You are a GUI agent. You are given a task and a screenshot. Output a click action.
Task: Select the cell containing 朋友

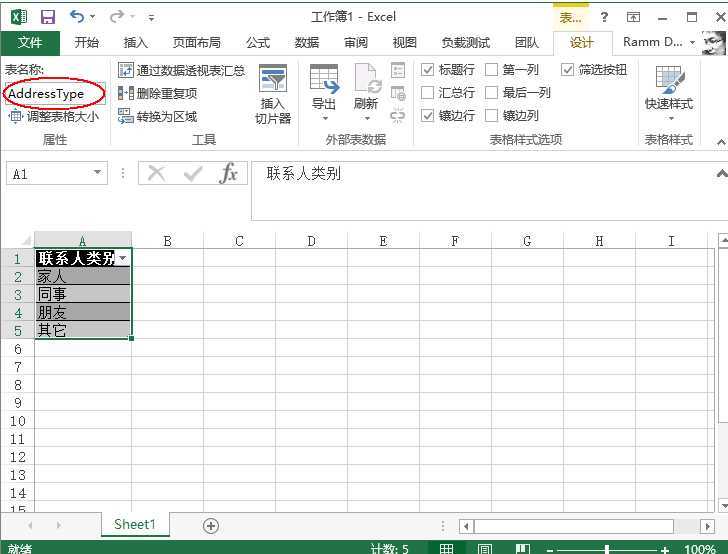coord(83,313)
